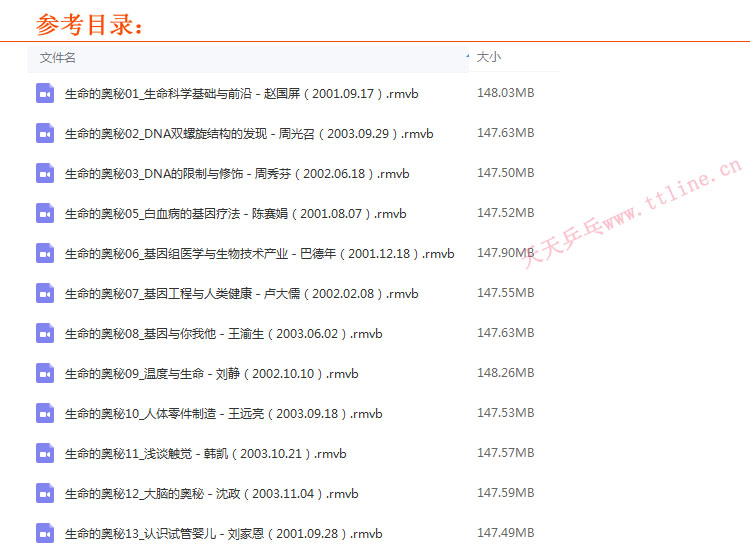Open file 生命的奥秘01_生命科学基础与前沿 - 赵国屏

239,94
